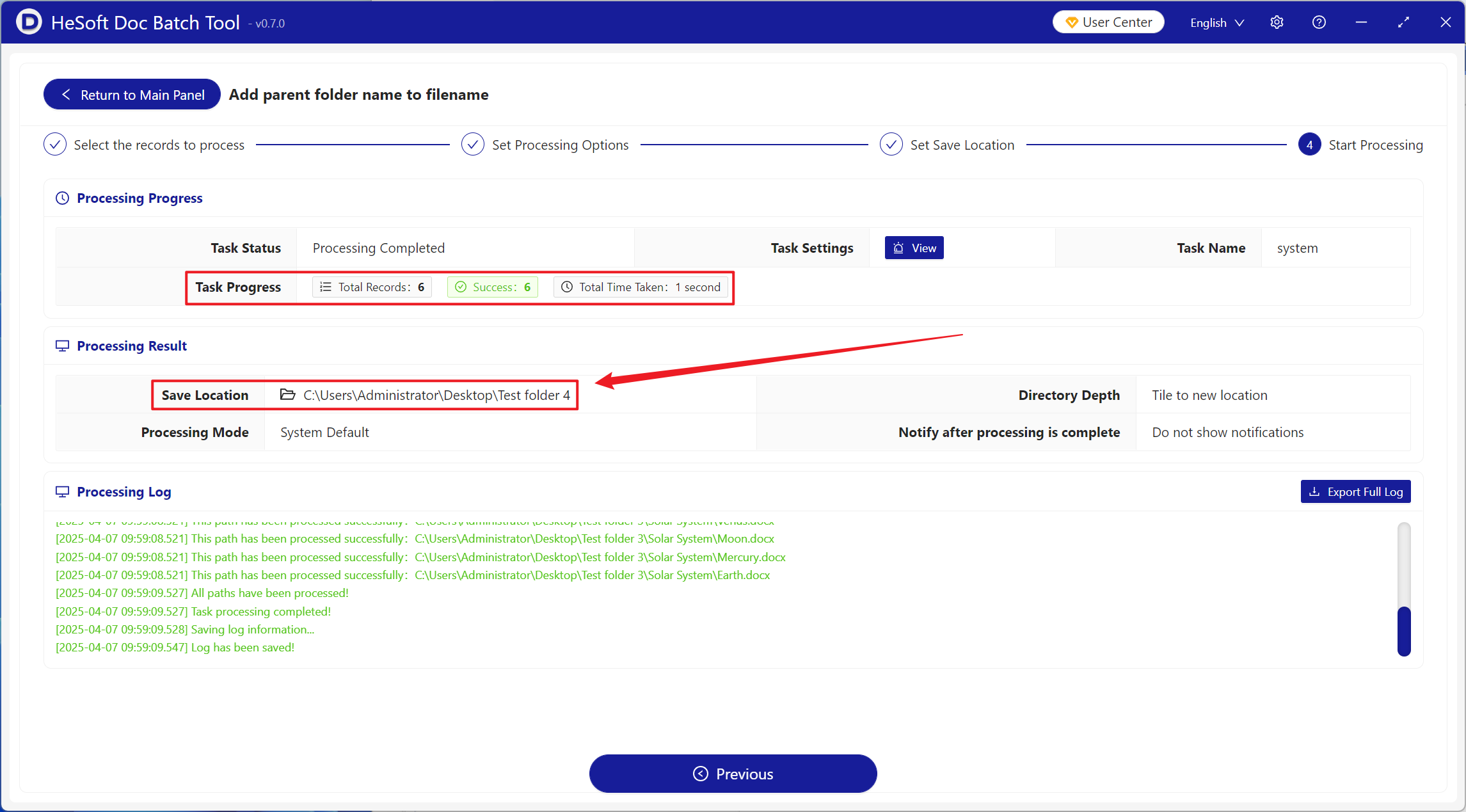The width and height of the screenshot is (1466, 812).
Task: Return to Main Panel
Action: tap(132, 95)
